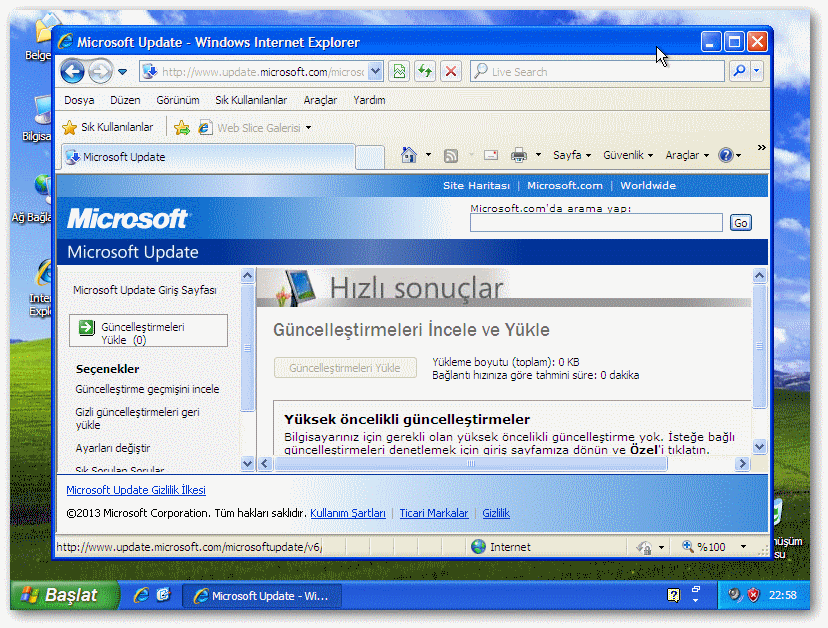Click the RSS feeds icon

point(451,155)
